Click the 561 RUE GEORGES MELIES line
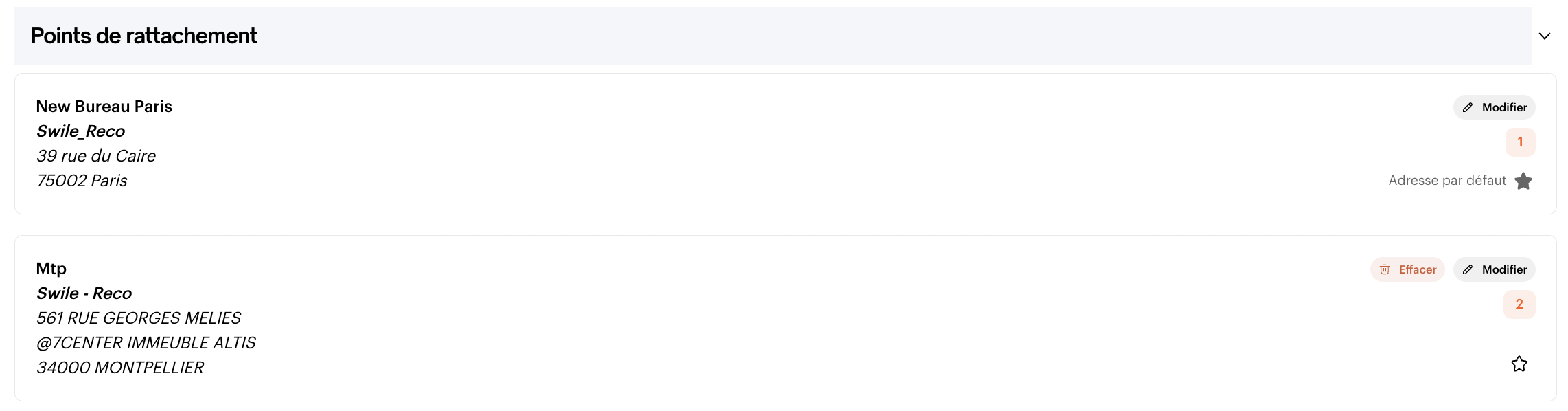The height and width of the screenshot is (411, 1568). pyautogui.click(x=139, y=318)
